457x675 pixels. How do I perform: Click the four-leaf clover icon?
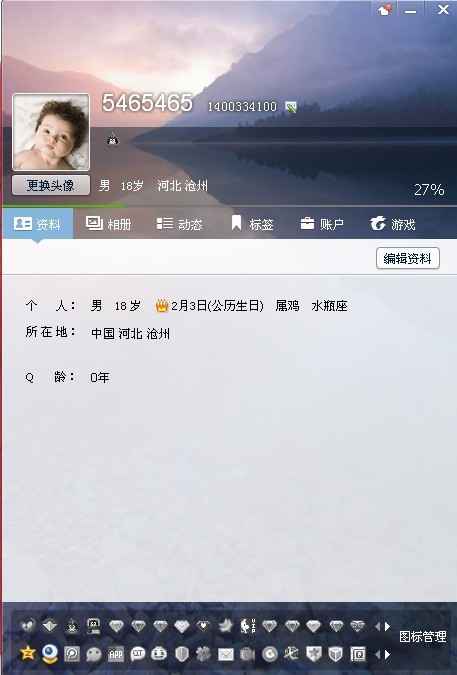[x=204, y=654]
